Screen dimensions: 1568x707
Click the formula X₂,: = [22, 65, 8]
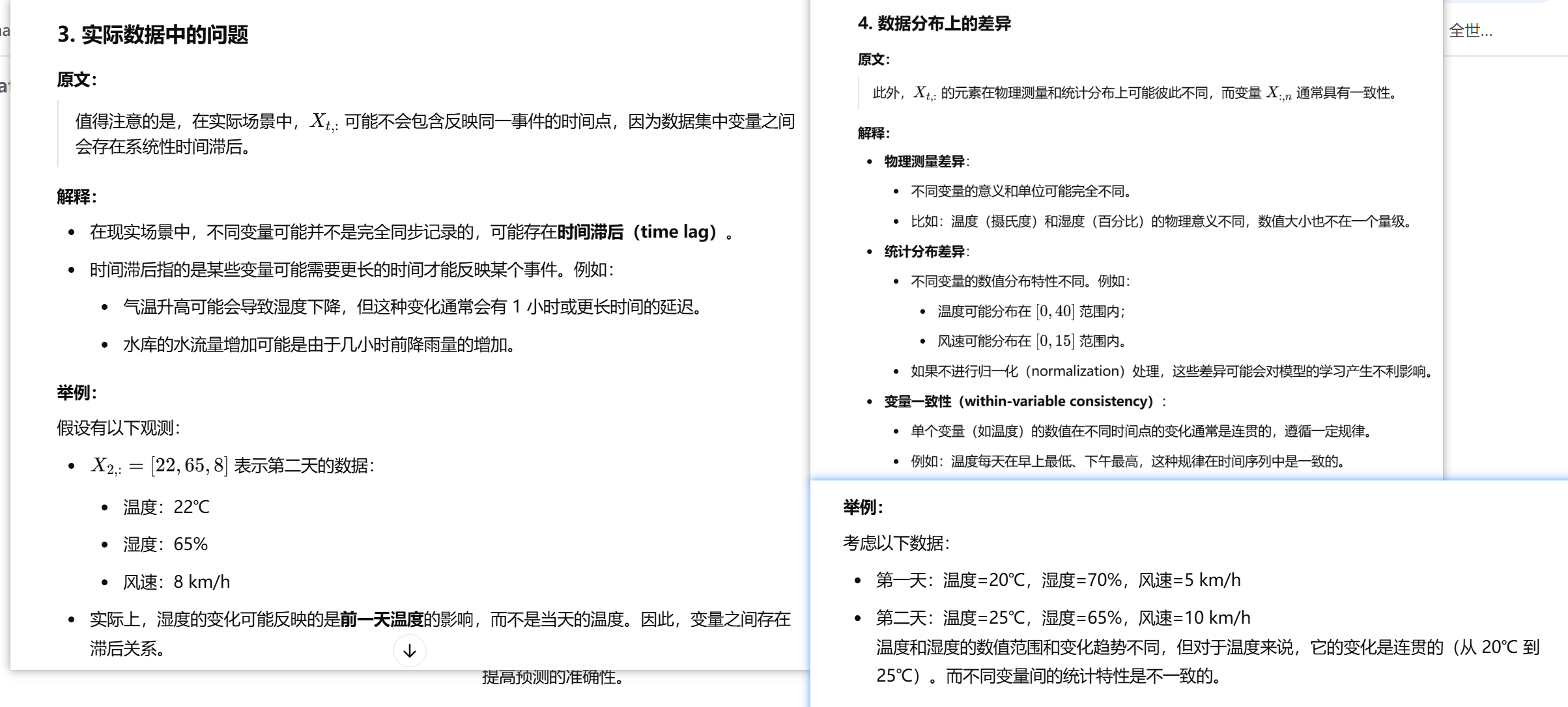coord(159,465)
